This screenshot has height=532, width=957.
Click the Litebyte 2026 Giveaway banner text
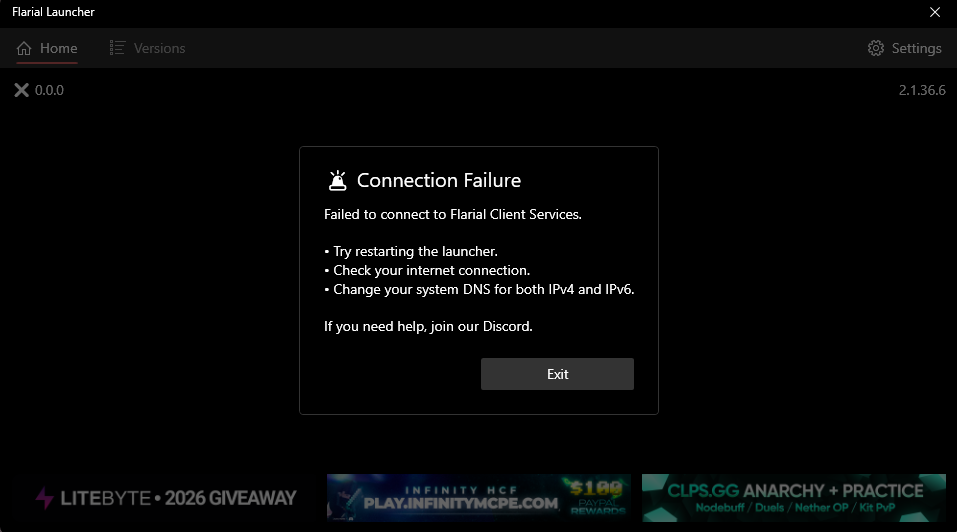pyautogui.click(x=178, y=498)
